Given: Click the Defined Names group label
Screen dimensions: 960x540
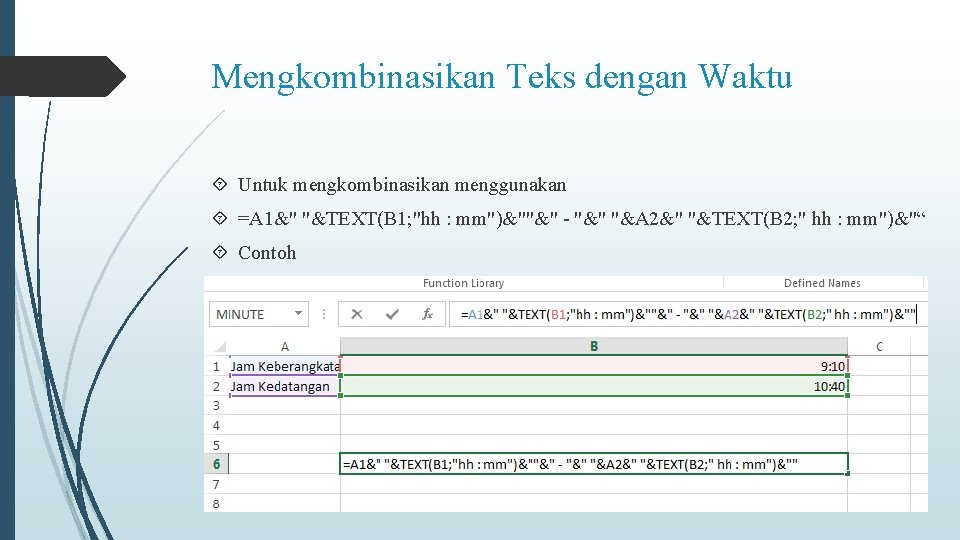Looking at the screenshot, I should [x=822, y=283].
